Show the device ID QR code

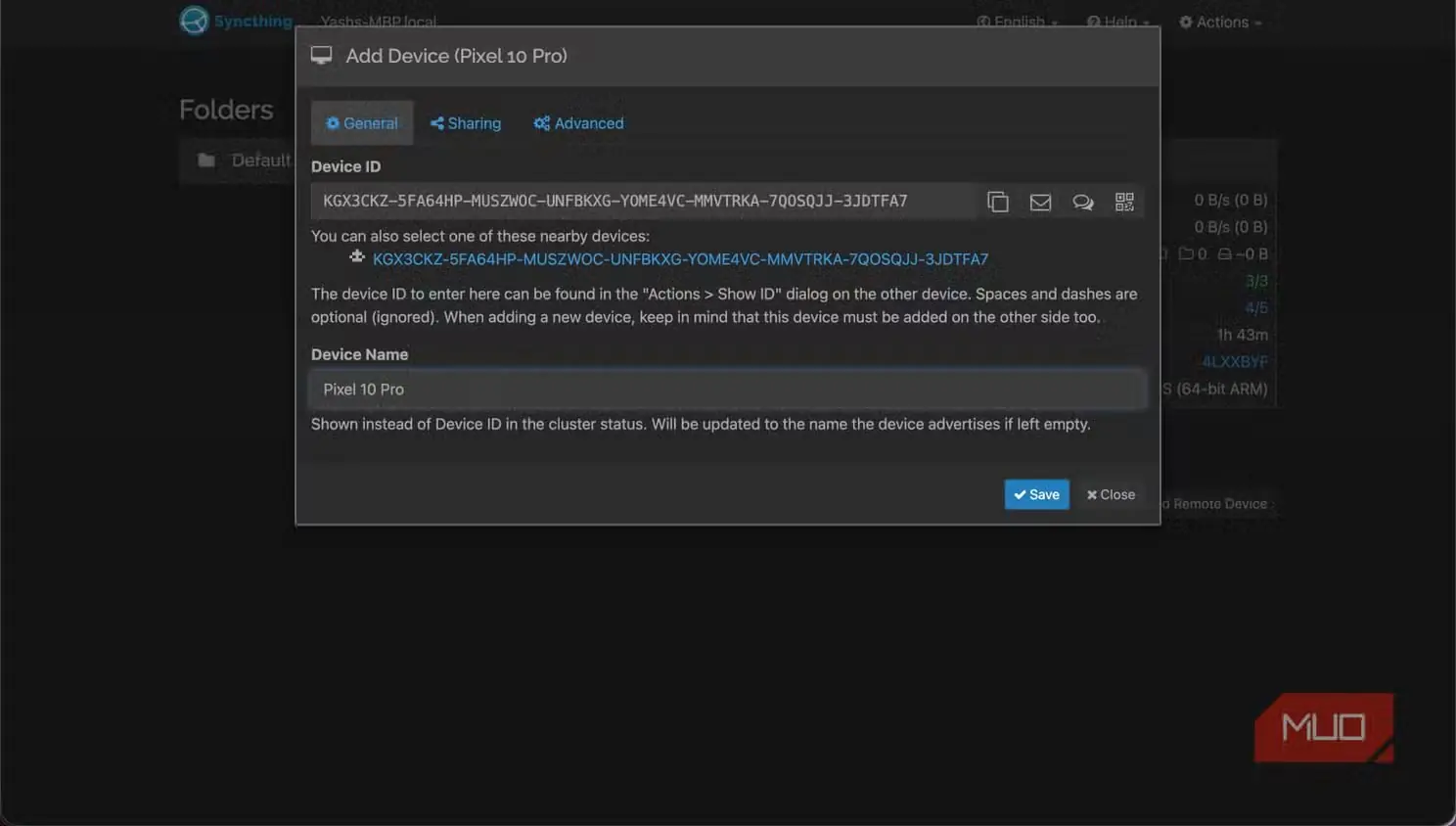click(1124, 202)
